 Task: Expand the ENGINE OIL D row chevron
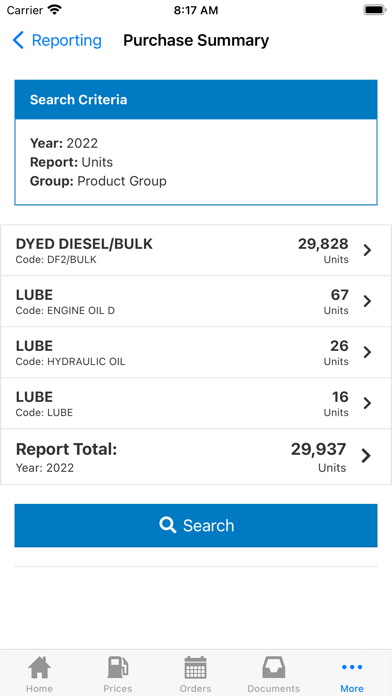(367, 301)
